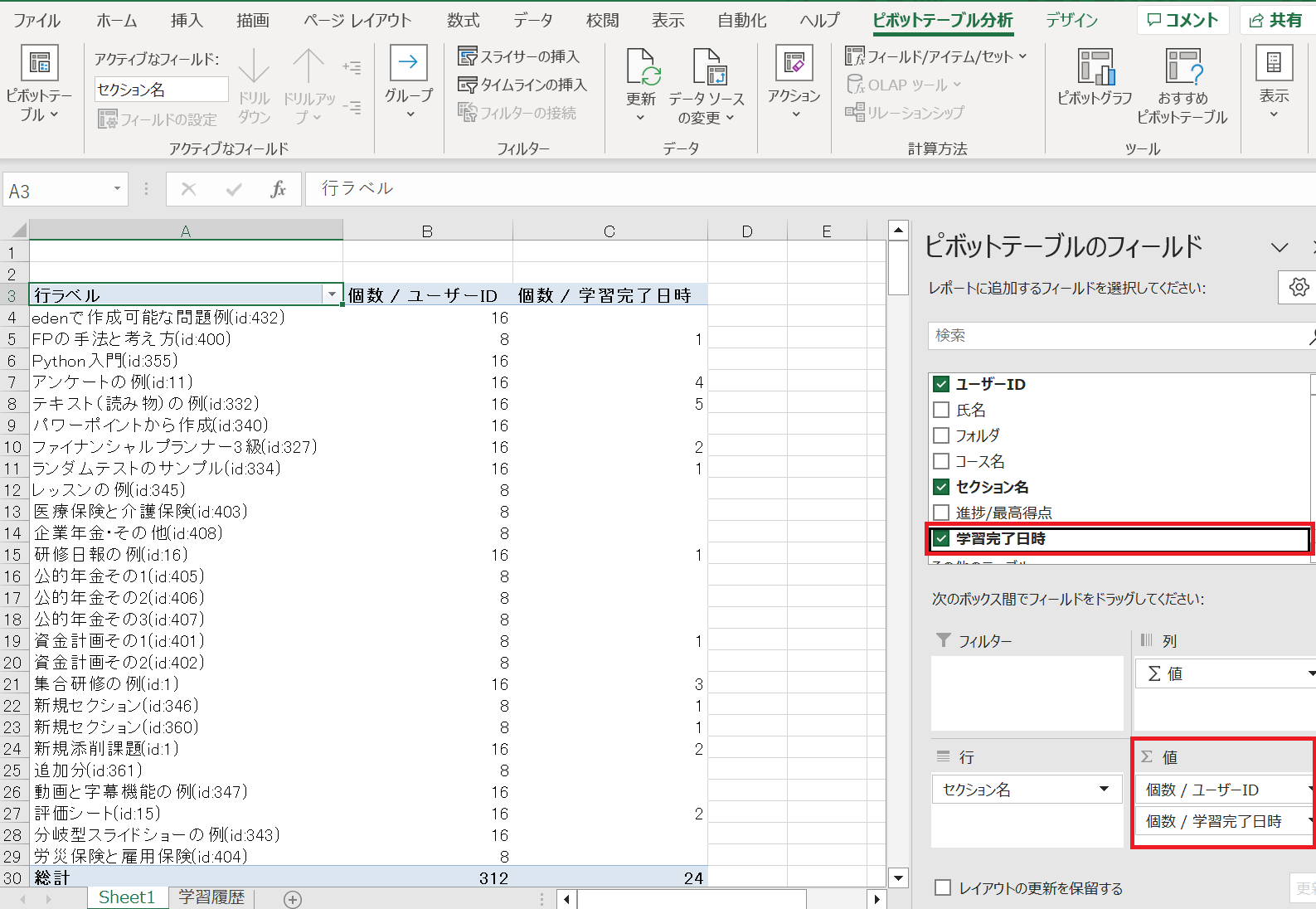This screenshot has height=909, width=1316.
Task: Open フィールド/アイテム/セット menu
Action: click(936, 56)
